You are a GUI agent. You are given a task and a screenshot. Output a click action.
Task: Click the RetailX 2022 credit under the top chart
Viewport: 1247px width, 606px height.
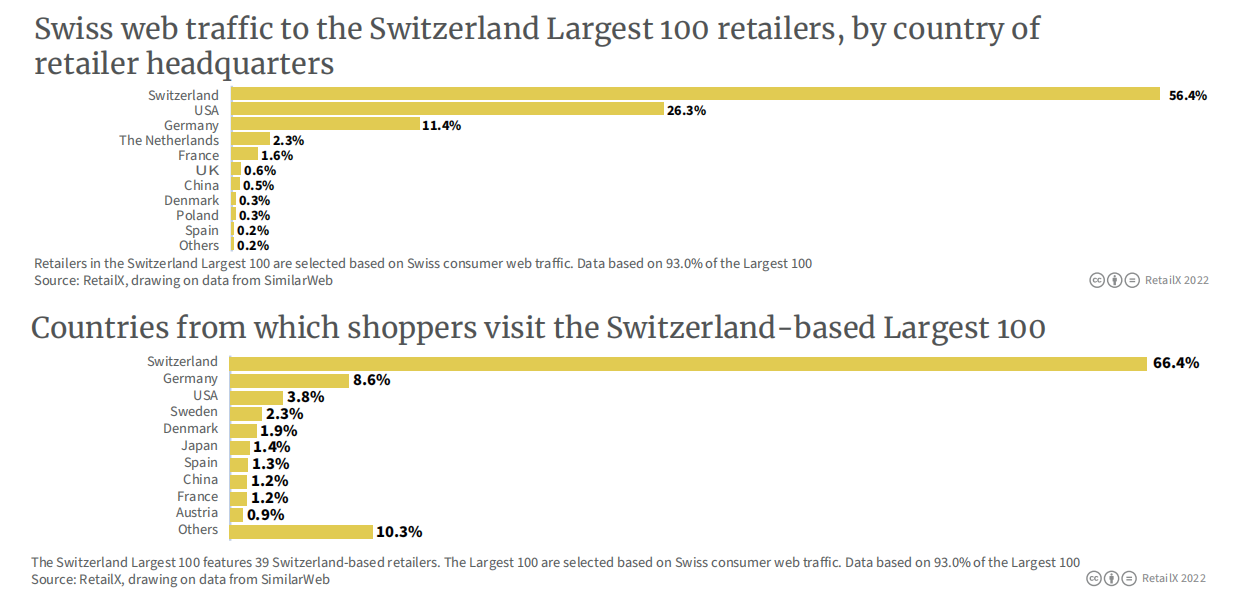click(1177, 280)
